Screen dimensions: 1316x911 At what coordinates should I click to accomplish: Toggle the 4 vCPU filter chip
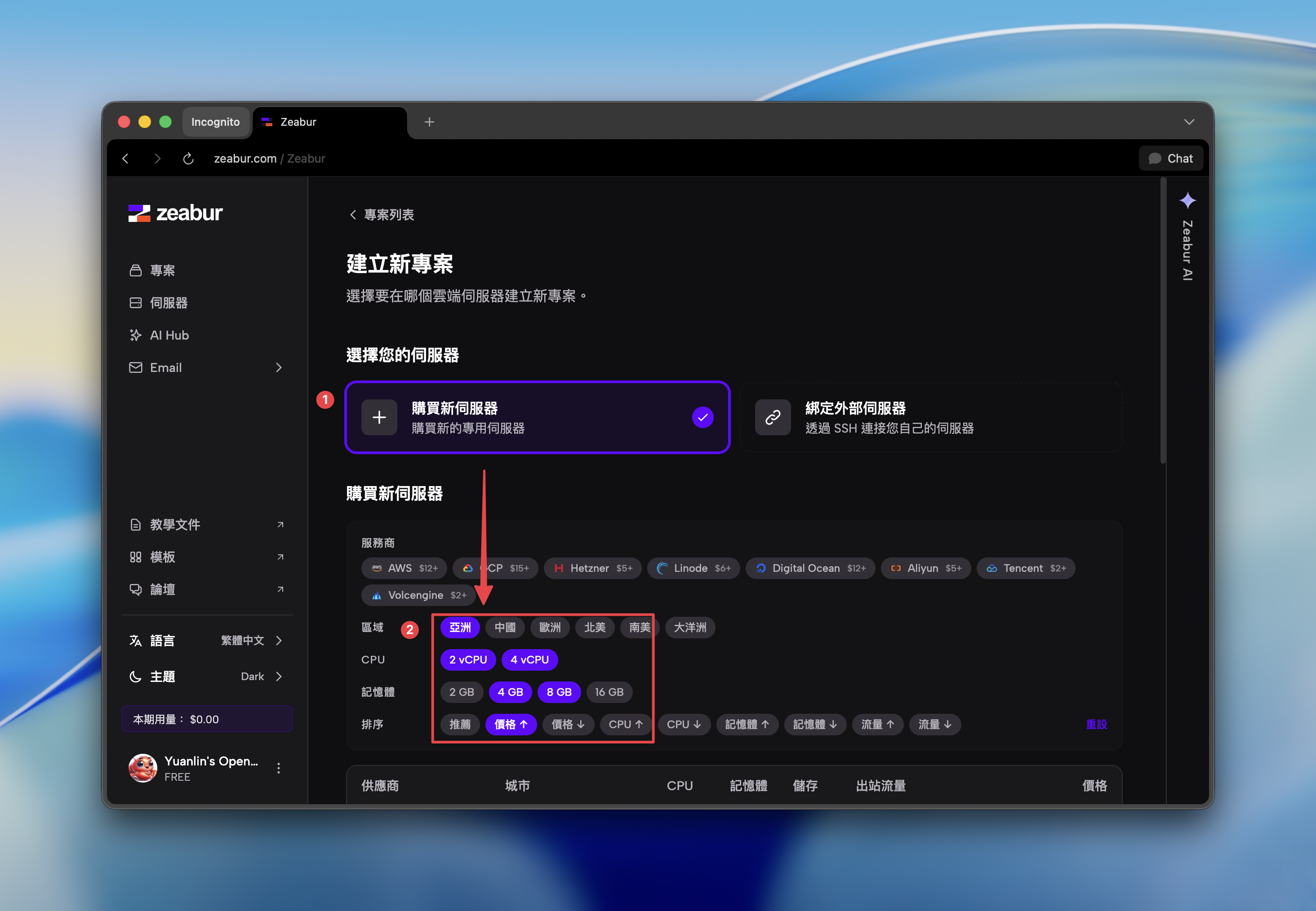click(x=529, y=660)
